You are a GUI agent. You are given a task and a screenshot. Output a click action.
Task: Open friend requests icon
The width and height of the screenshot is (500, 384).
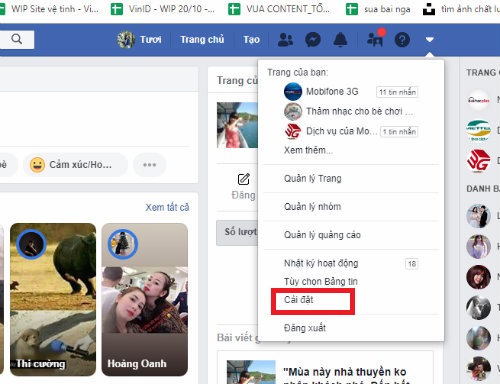(x=285, y=40)
